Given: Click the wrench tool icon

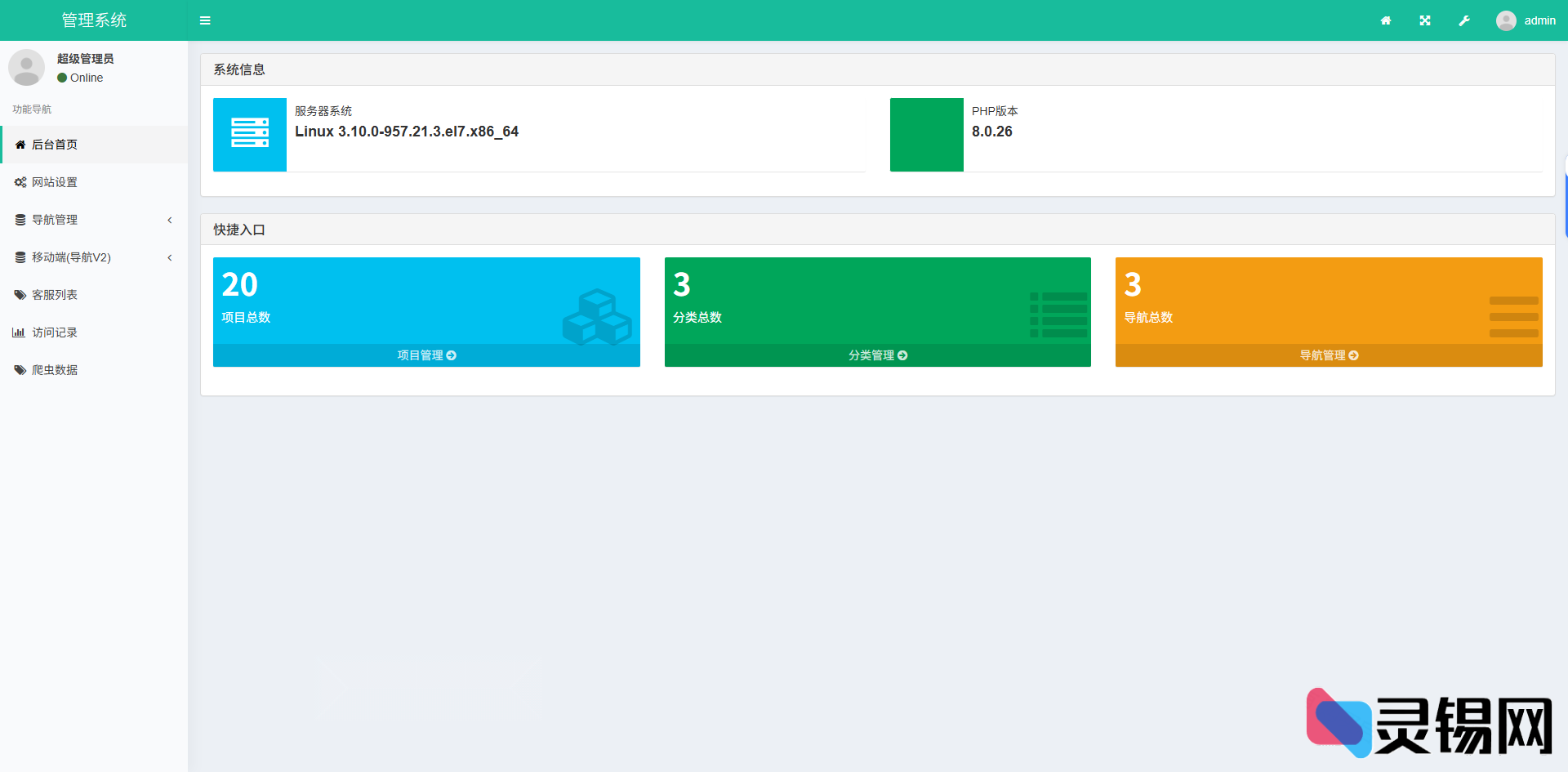Looking at the screenshot, I should (x=1464, y=20).
